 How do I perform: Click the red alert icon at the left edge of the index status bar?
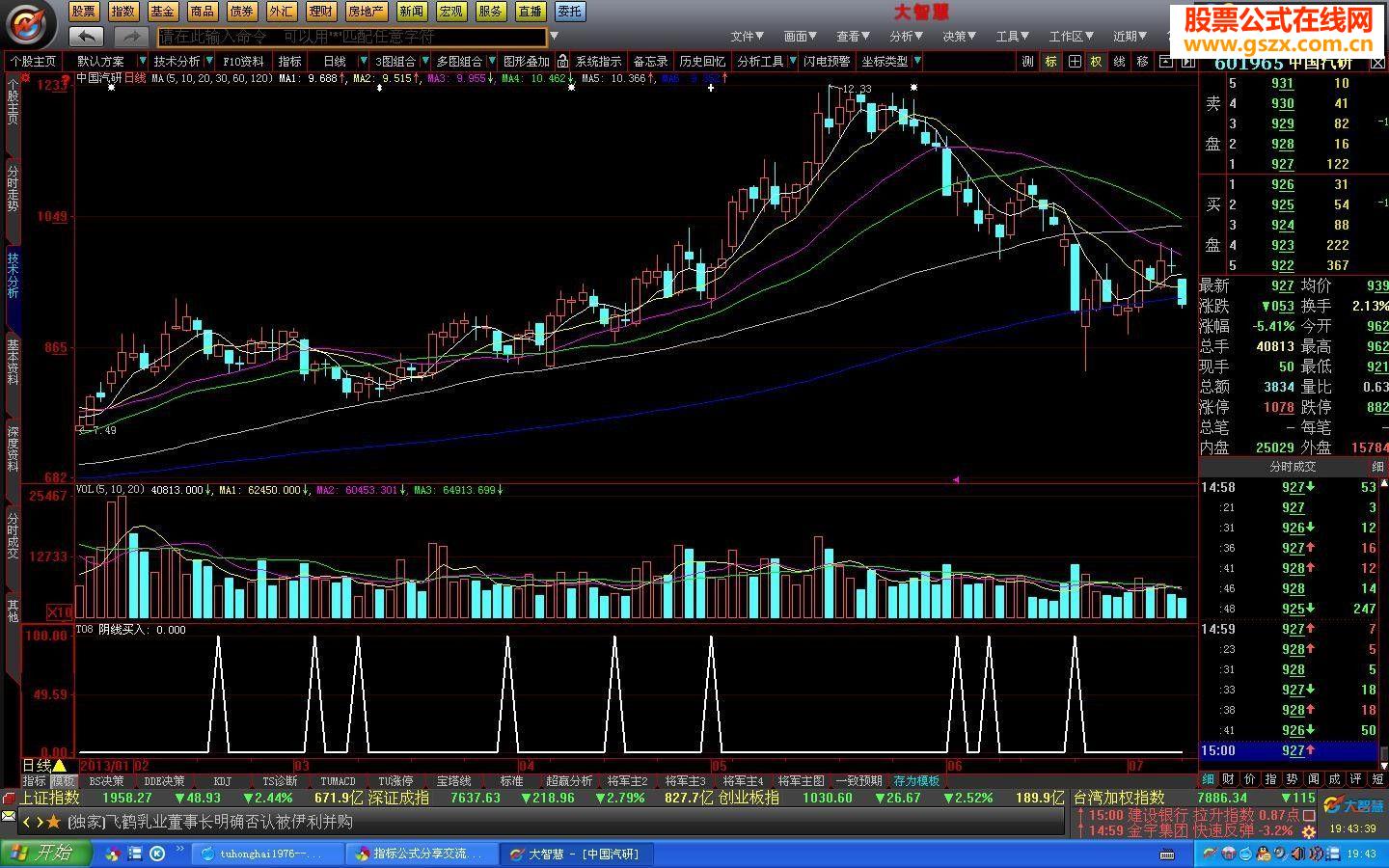(x=9, y=799)
